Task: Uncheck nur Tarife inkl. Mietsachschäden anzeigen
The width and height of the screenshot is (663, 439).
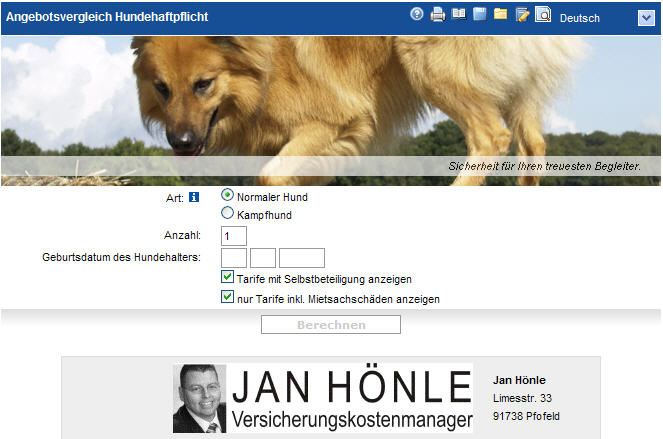Action: pos(228,297)
